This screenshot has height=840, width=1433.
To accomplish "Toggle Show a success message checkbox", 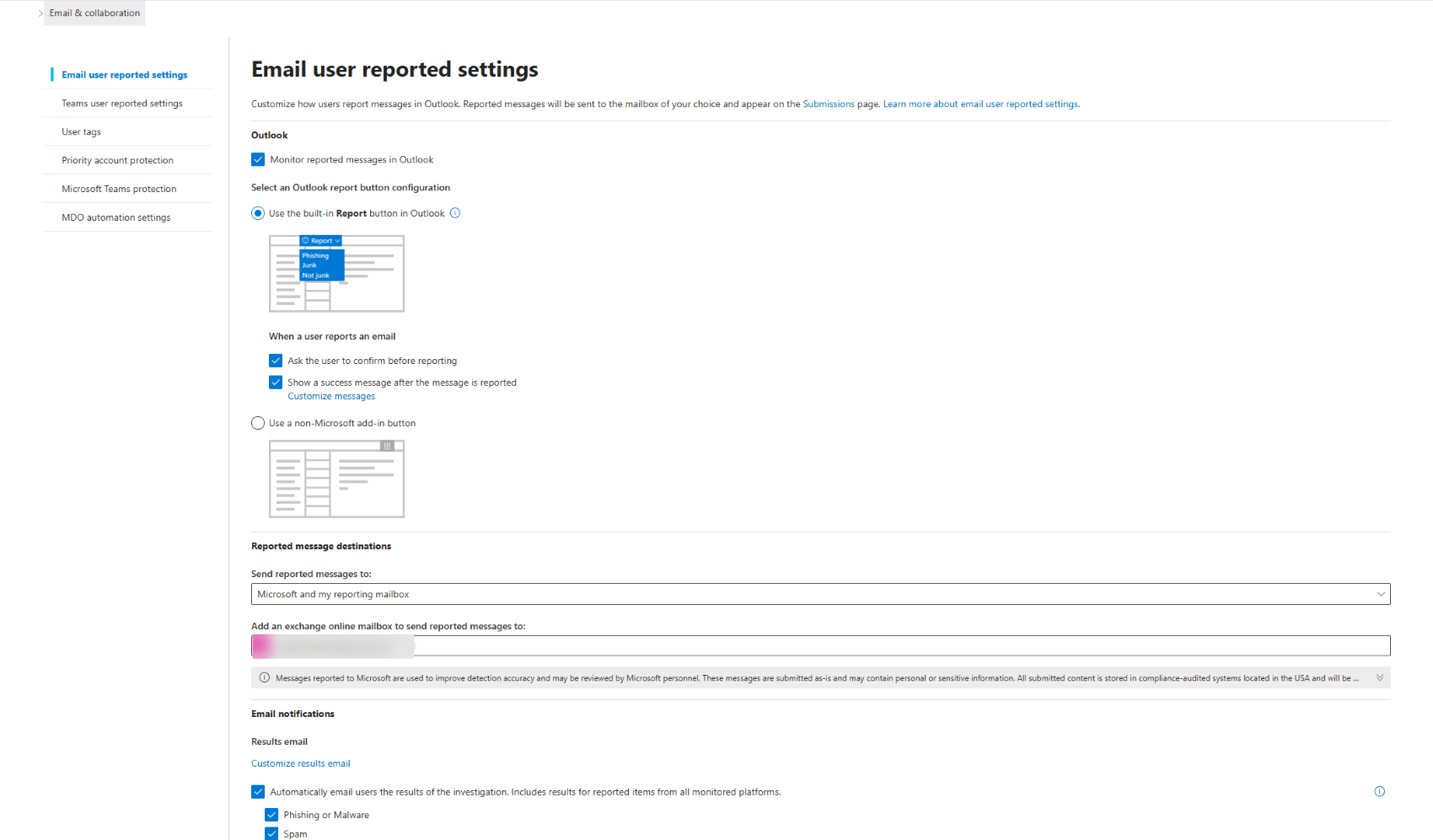I will (276, 383).
